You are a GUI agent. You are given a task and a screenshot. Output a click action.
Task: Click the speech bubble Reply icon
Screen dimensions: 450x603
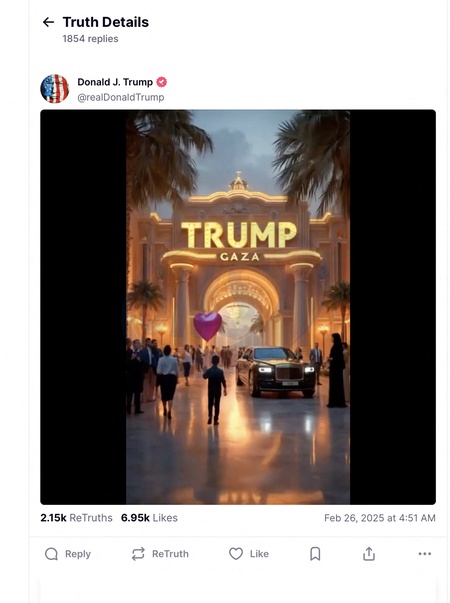pos(51,554)
